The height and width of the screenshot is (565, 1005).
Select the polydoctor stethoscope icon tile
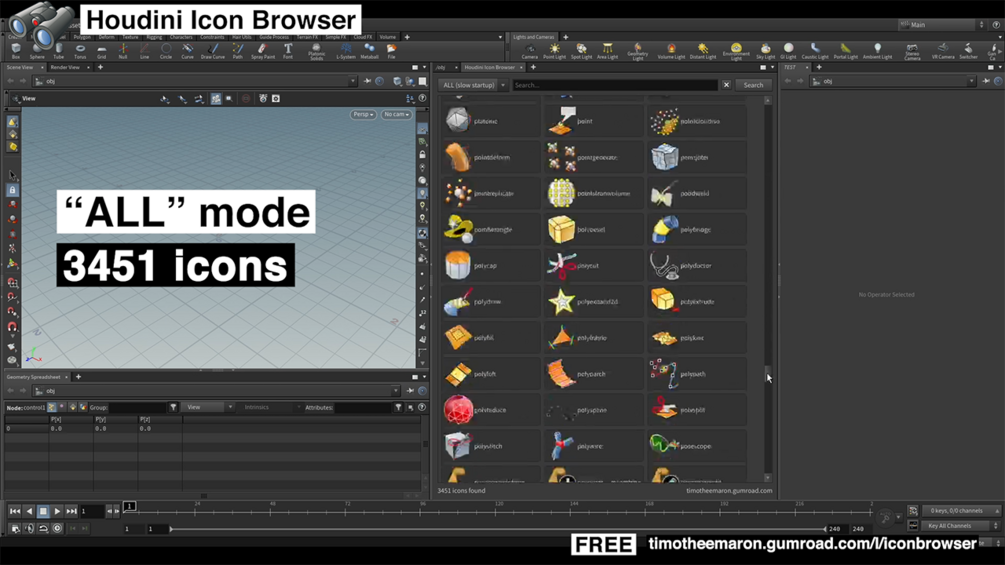(697, 265)
